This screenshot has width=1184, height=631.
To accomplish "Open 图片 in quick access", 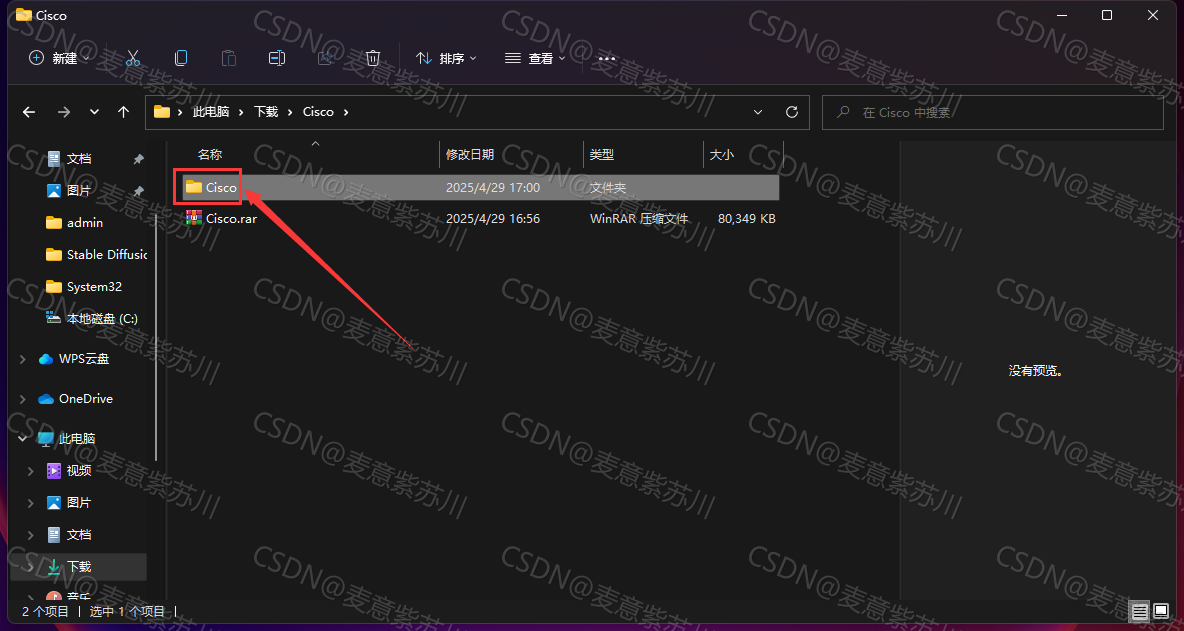I will [79, 191].
